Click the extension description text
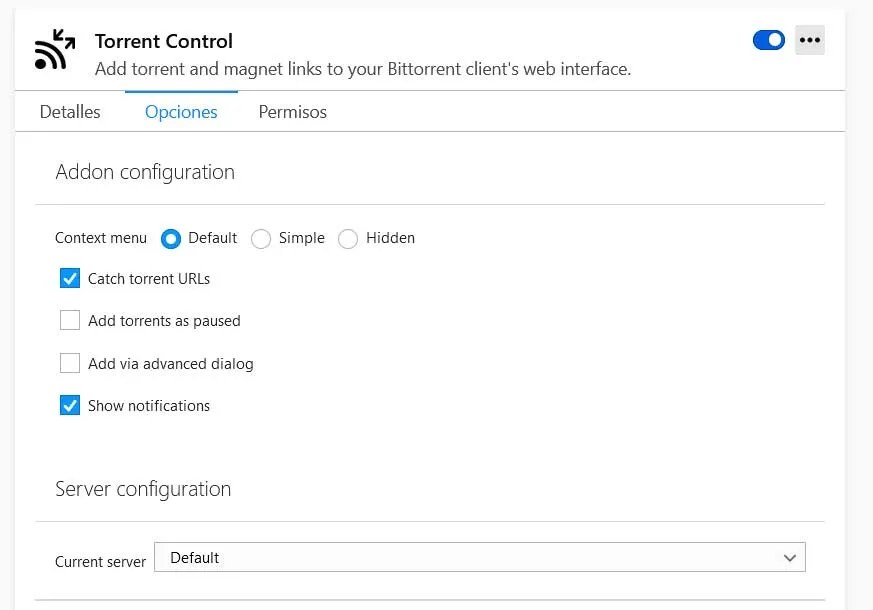This screenshot has height=610, width=873. [x=362, y=70]
